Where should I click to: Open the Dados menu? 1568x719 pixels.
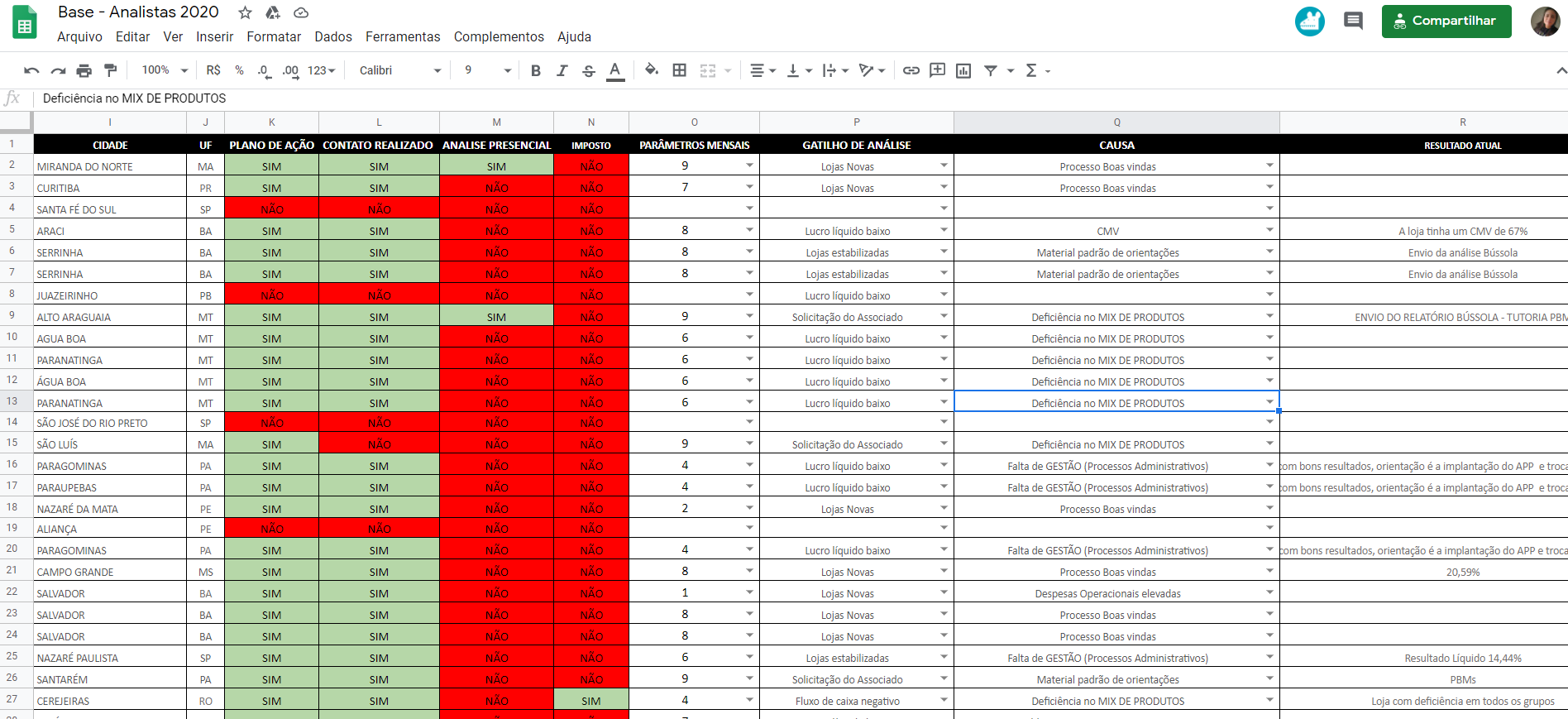[x=333, y=37]
